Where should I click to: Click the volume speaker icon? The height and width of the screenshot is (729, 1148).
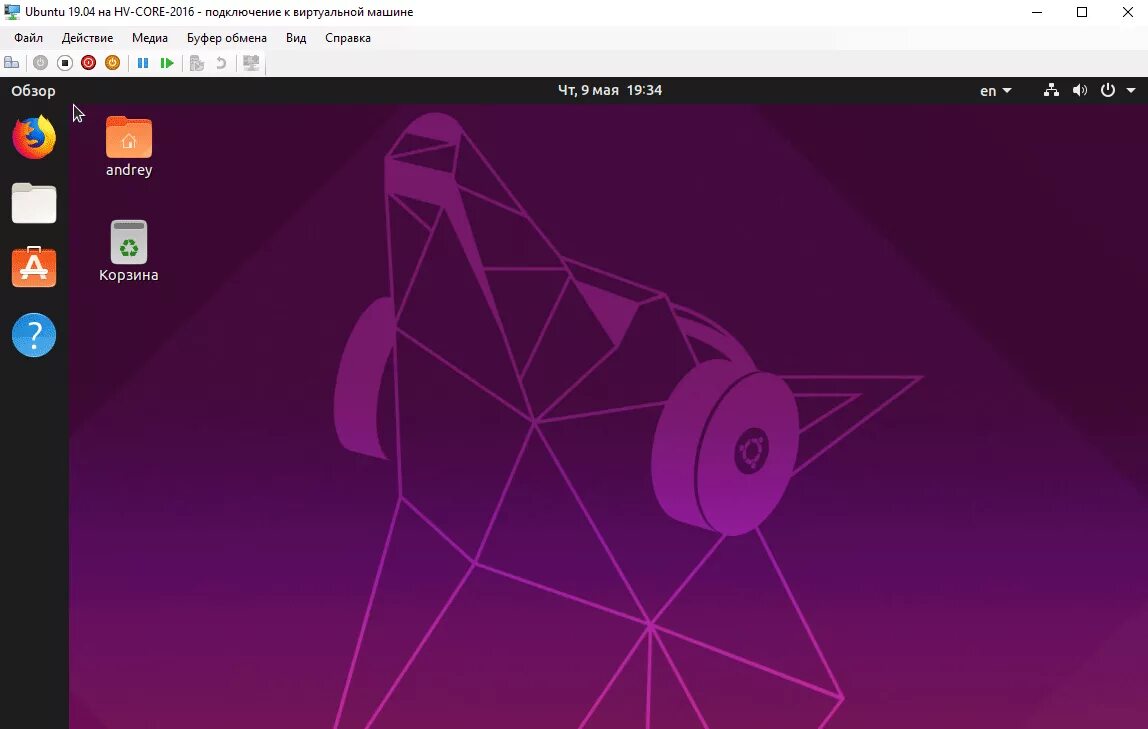(1080, 90)
